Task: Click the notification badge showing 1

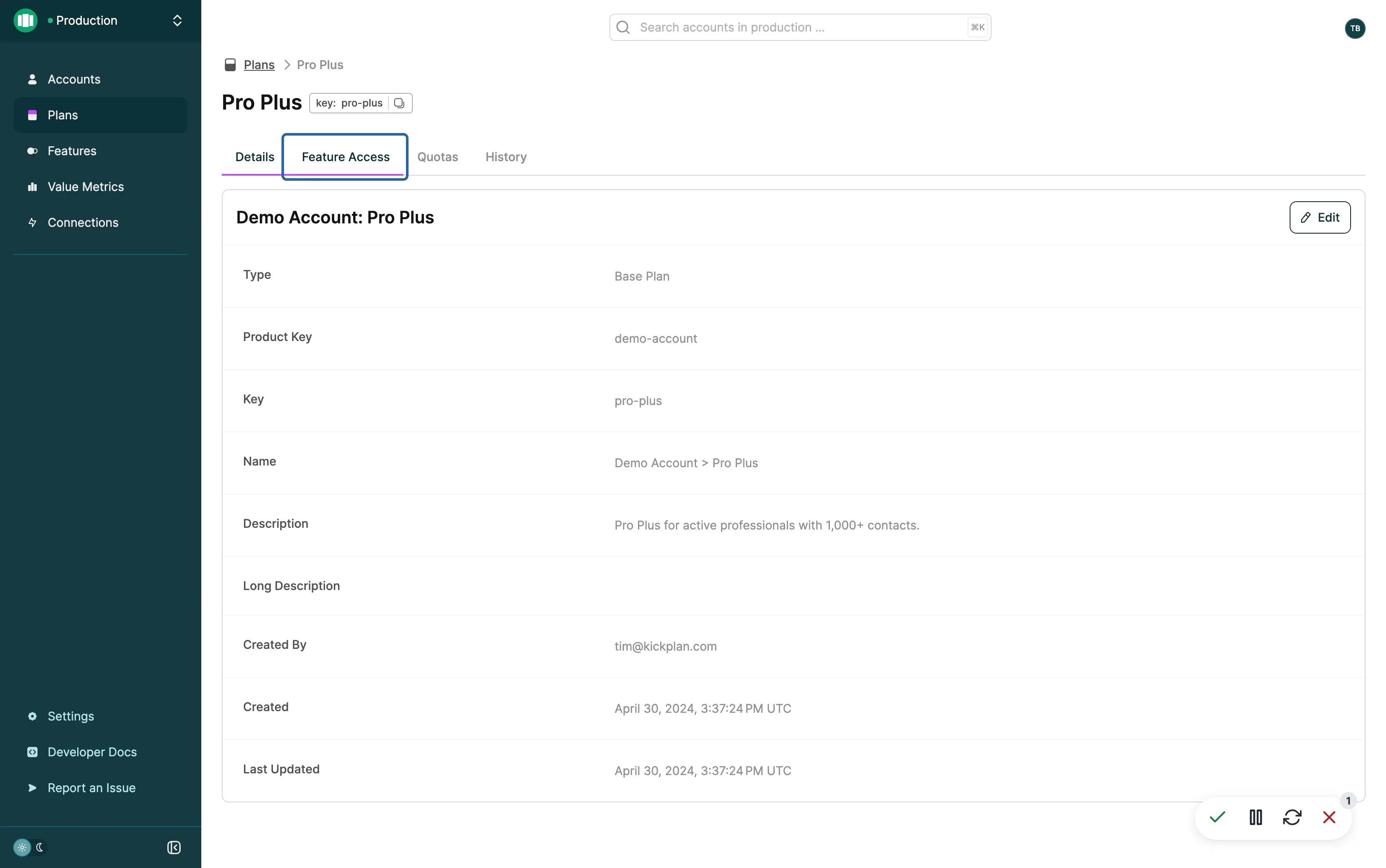Action: (1348, 800)
